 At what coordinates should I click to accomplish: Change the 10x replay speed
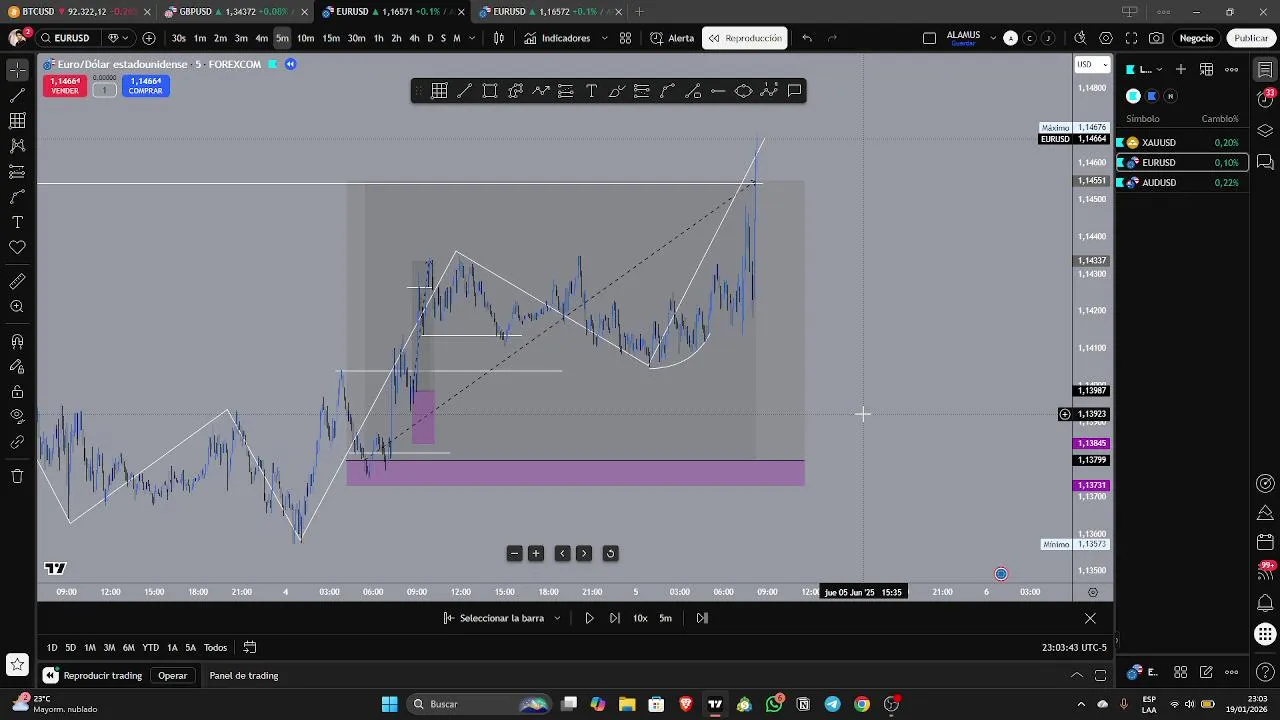[640, 618]
